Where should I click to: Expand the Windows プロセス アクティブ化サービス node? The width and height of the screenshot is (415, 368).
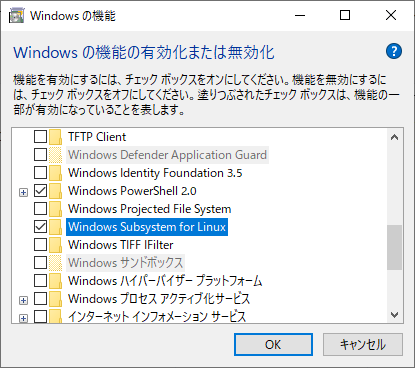(x=23, y=300)
